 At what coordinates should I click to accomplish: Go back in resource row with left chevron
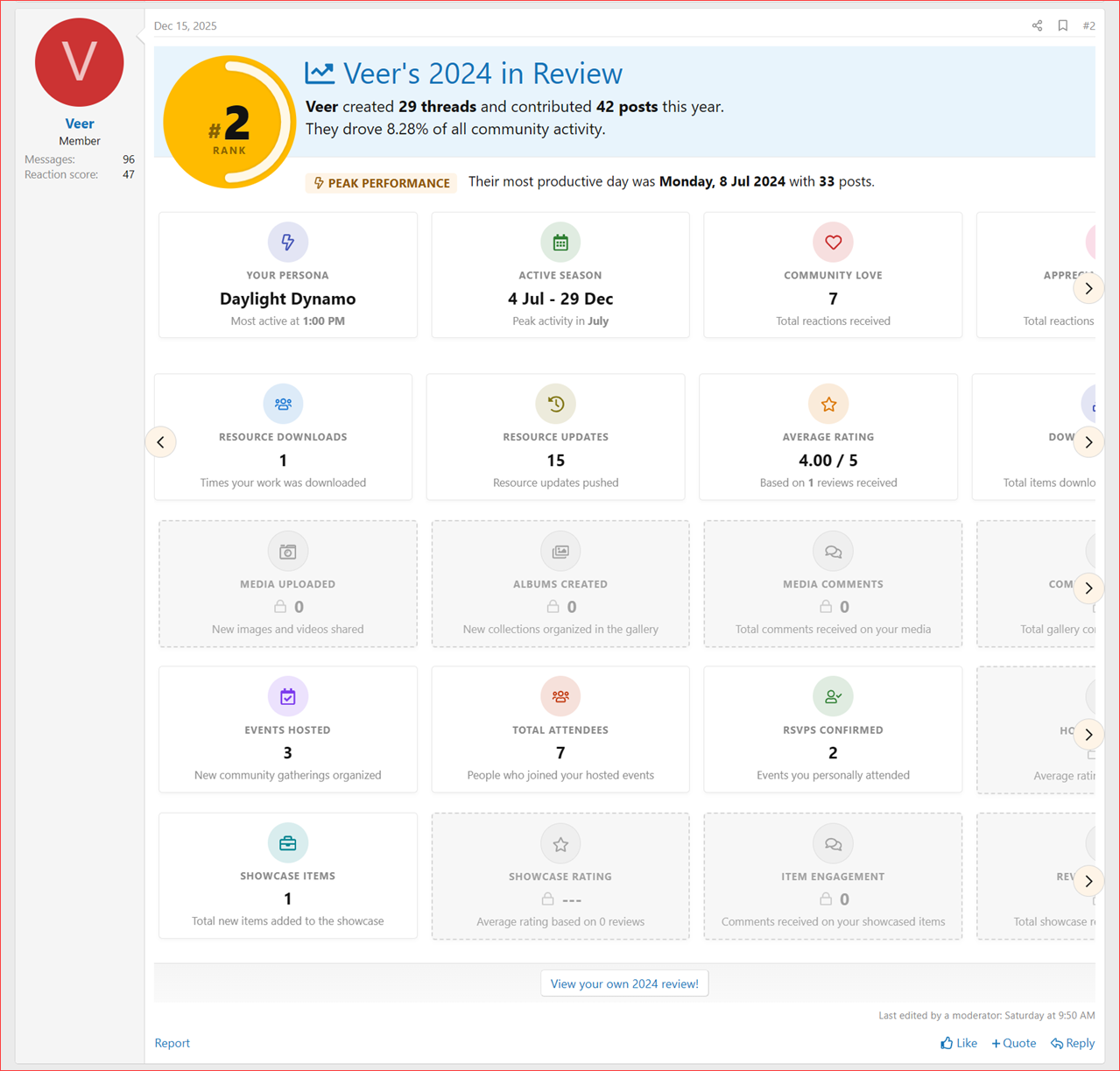[161, 442]
